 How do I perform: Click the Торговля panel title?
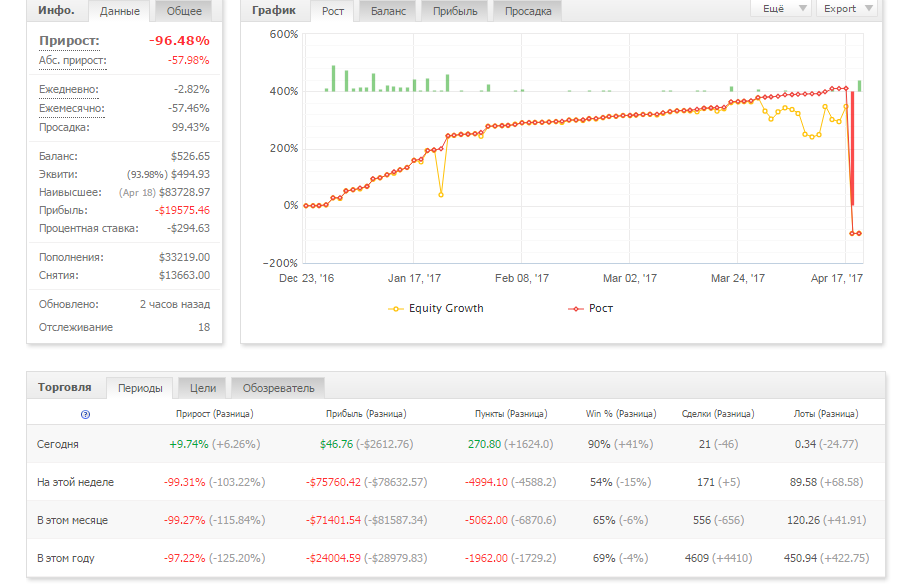pos(65,388)
